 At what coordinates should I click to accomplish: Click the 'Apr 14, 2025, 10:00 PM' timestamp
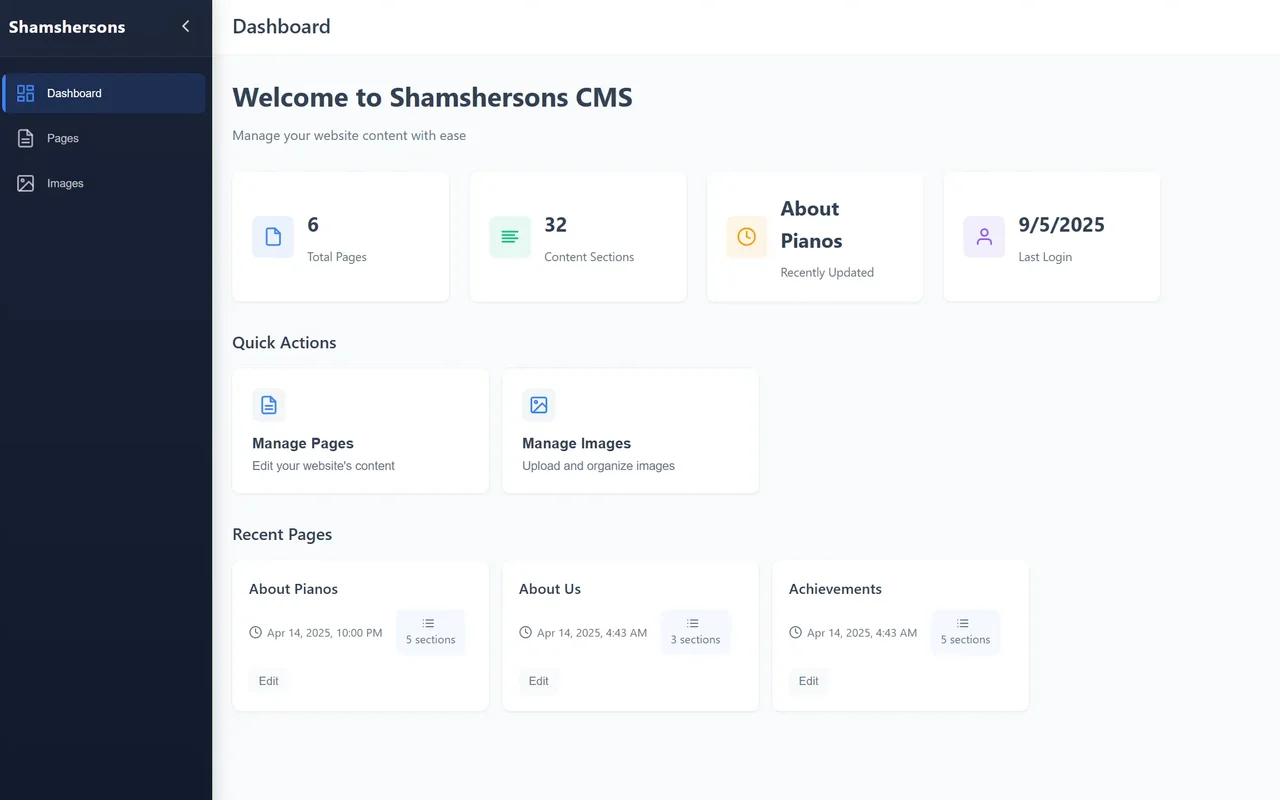point(325,633)
